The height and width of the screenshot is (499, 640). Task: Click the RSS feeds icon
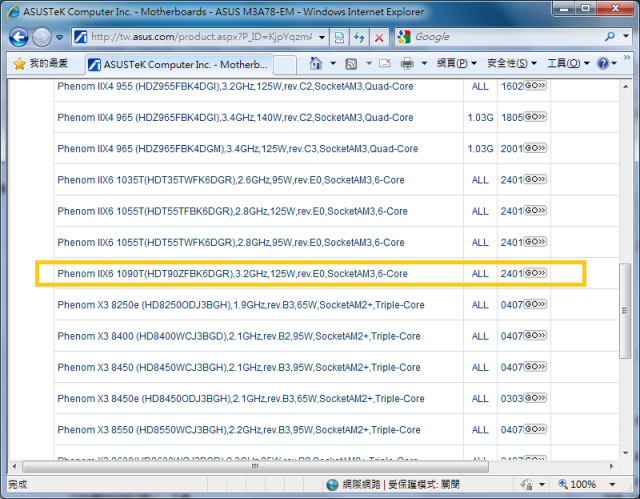pyautogui.click(x=351, y=64)
